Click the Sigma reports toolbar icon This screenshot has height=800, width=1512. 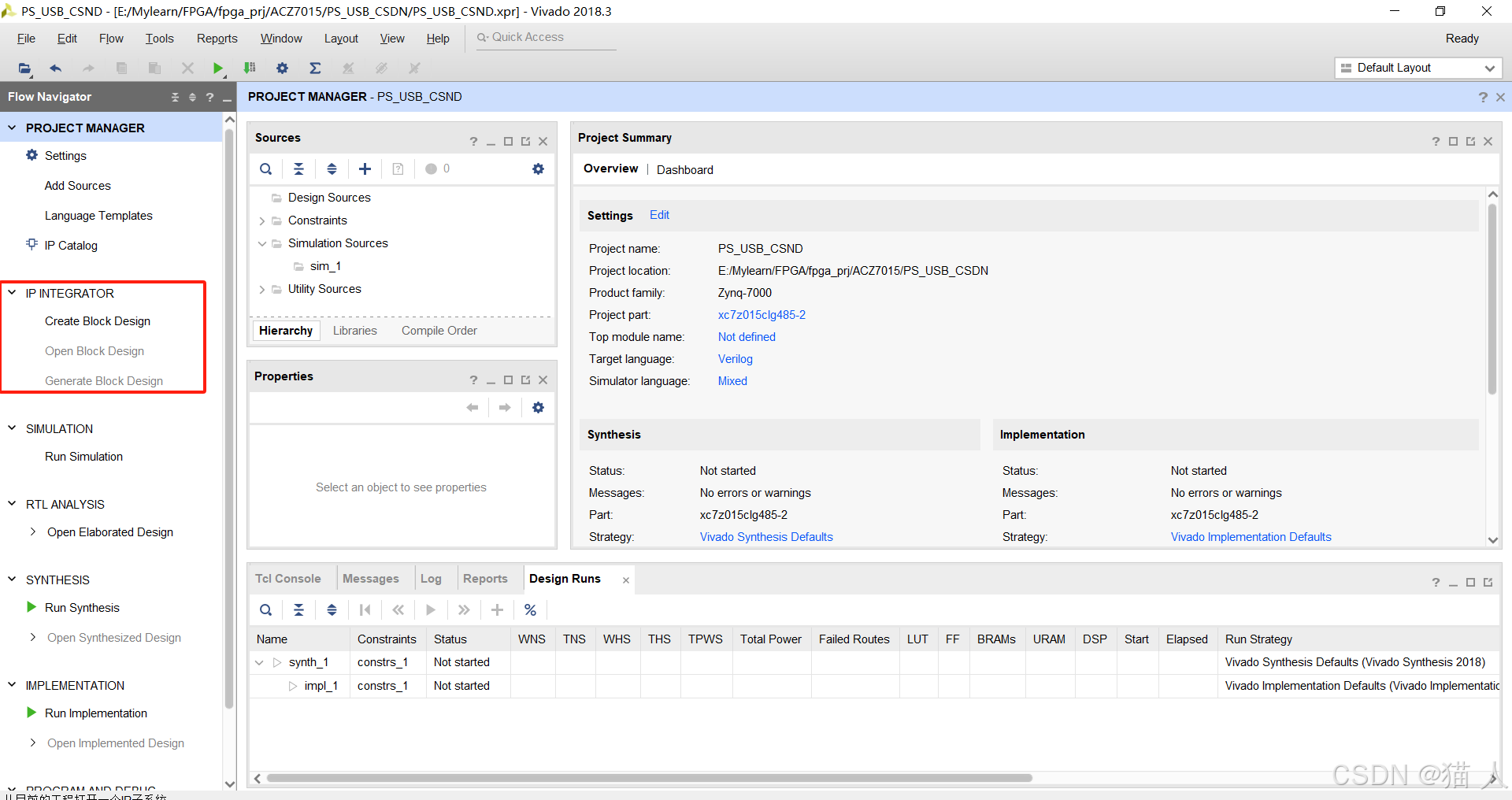(x=315, y=69)
